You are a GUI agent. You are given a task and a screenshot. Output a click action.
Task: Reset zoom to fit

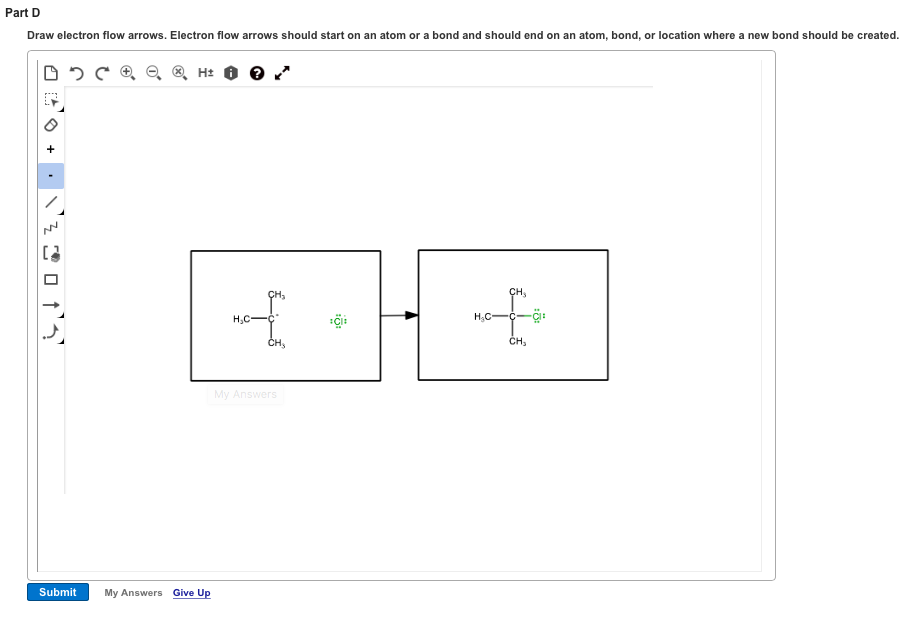[x=179, y=73]
